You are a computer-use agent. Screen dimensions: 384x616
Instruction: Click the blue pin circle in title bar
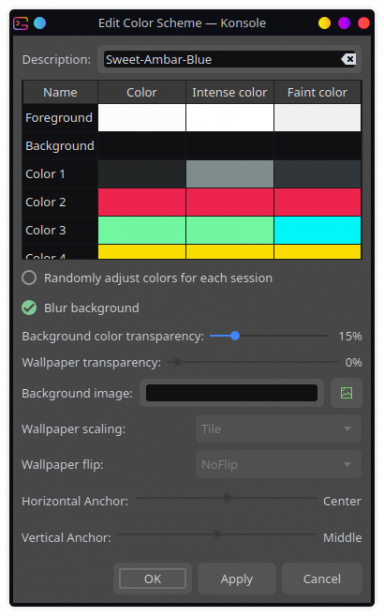pos(40,23)
